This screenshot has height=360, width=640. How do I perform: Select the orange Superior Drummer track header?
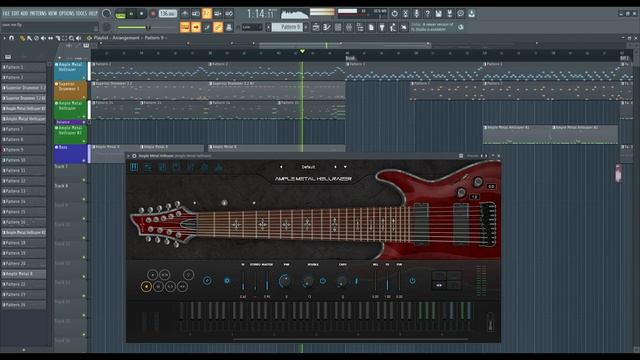71,91
